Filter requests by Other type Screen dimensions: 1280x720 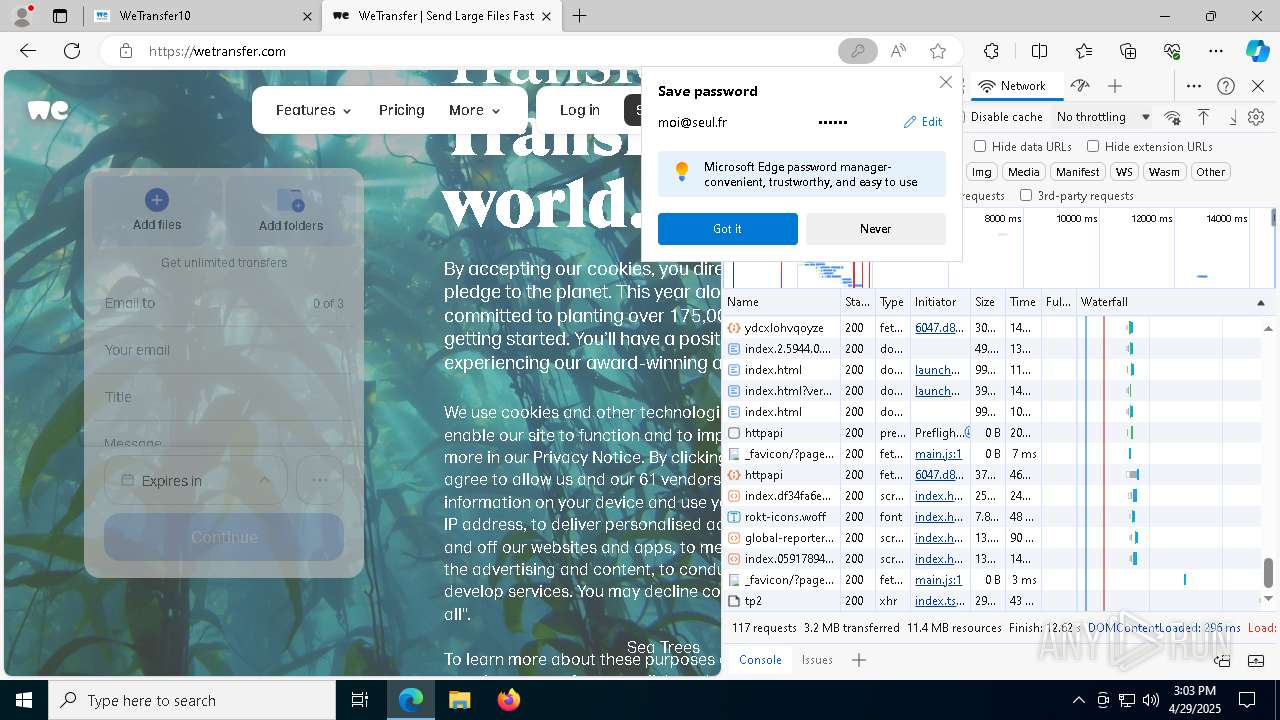point(1211,172)
